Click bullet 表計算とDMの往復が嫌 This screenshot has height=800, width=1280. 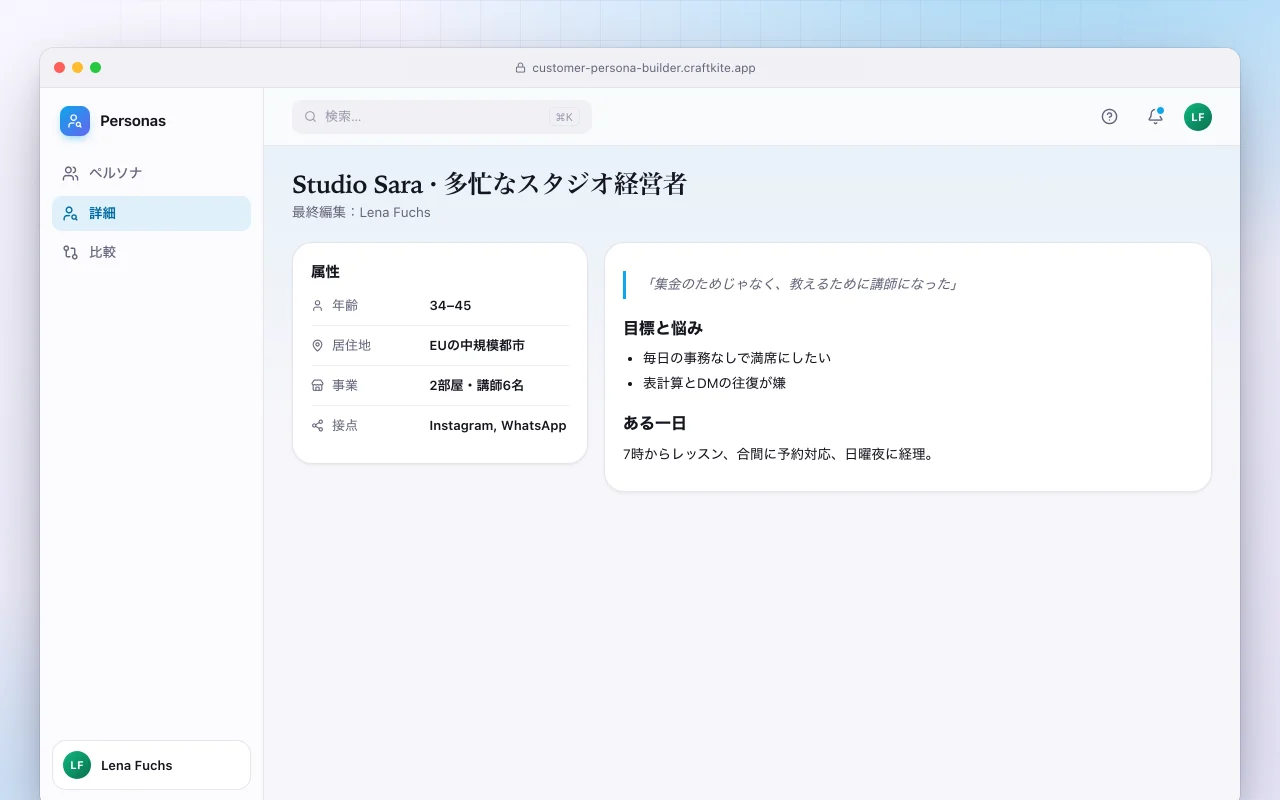point(714,383)
